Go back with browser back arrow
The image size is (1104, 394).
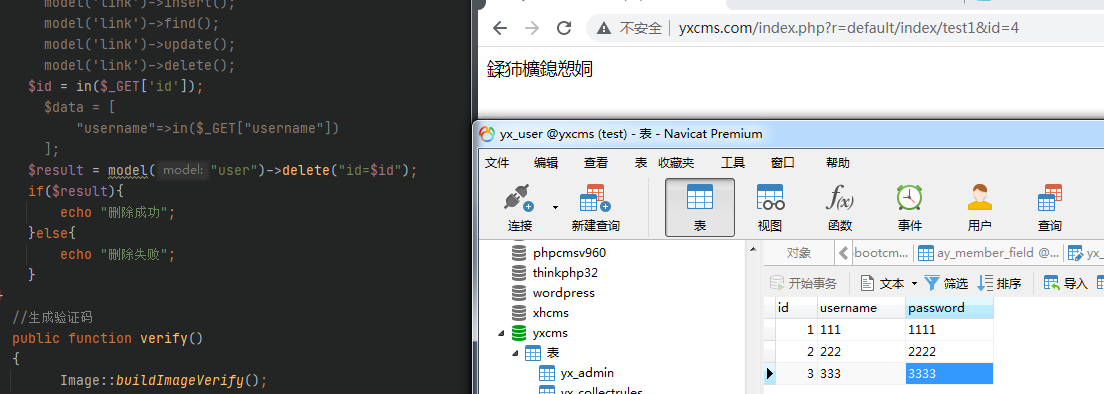[x=500, y=28]
